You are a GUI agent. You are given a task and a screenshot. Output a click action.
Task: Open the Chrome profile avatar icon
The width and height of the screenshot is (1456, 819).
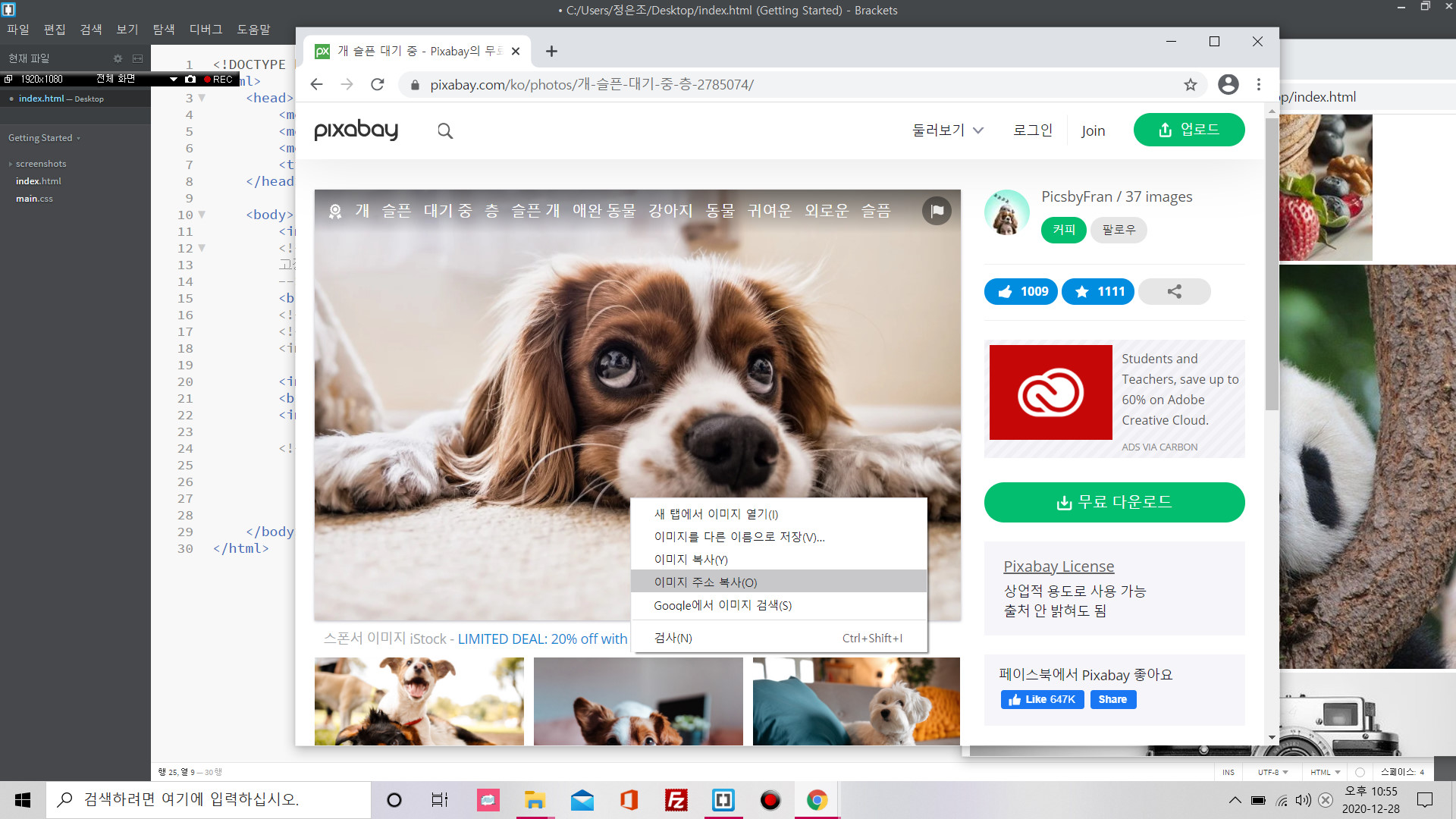(x=1228, y=84)
